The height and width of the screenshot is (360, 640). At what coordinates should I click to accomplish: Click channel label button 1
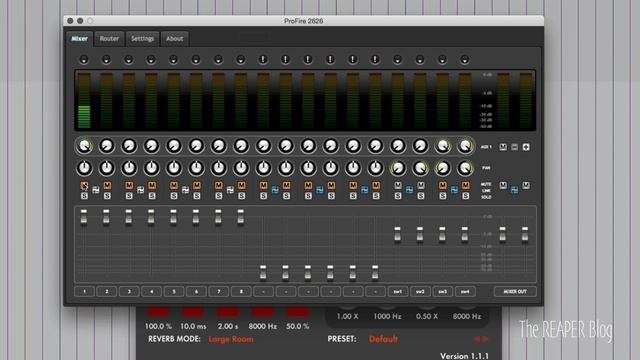84,291
